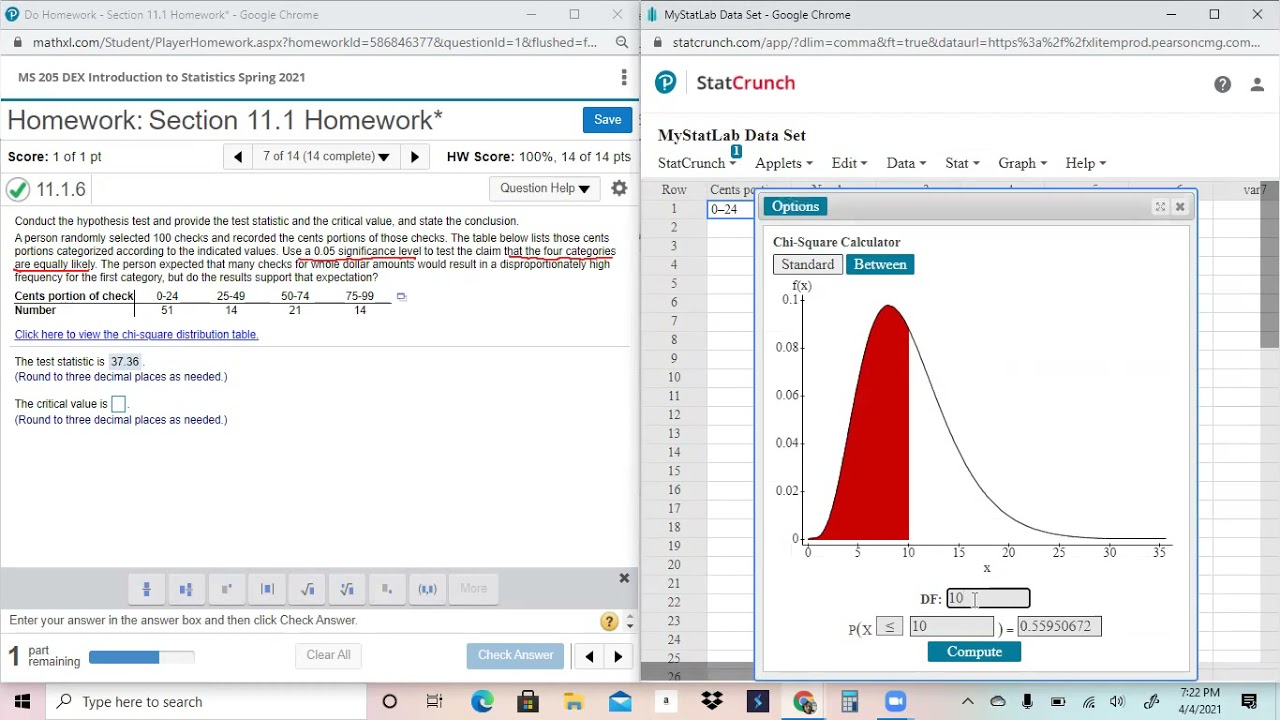Screen dimensions: 1280x720
Task: Go to next question arrow beside 7 of 14
Action: (x=415, y=157)
